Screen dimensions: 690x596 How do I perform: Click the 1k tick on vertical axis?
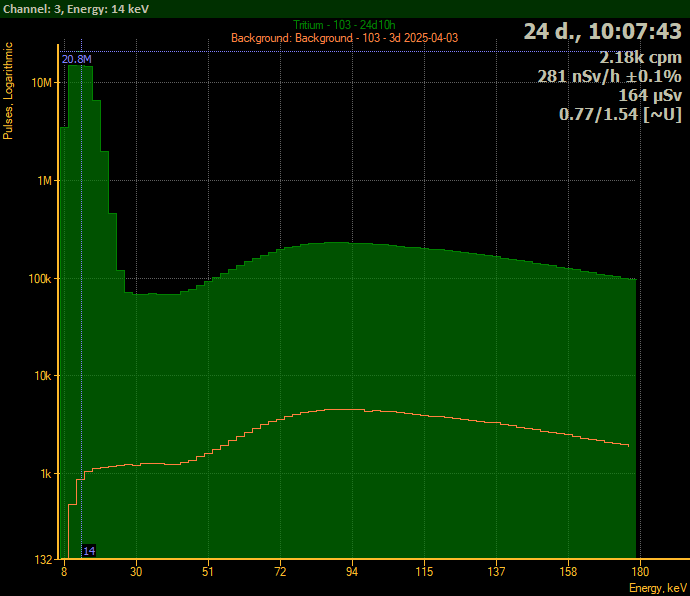click(x=44, y=474)
